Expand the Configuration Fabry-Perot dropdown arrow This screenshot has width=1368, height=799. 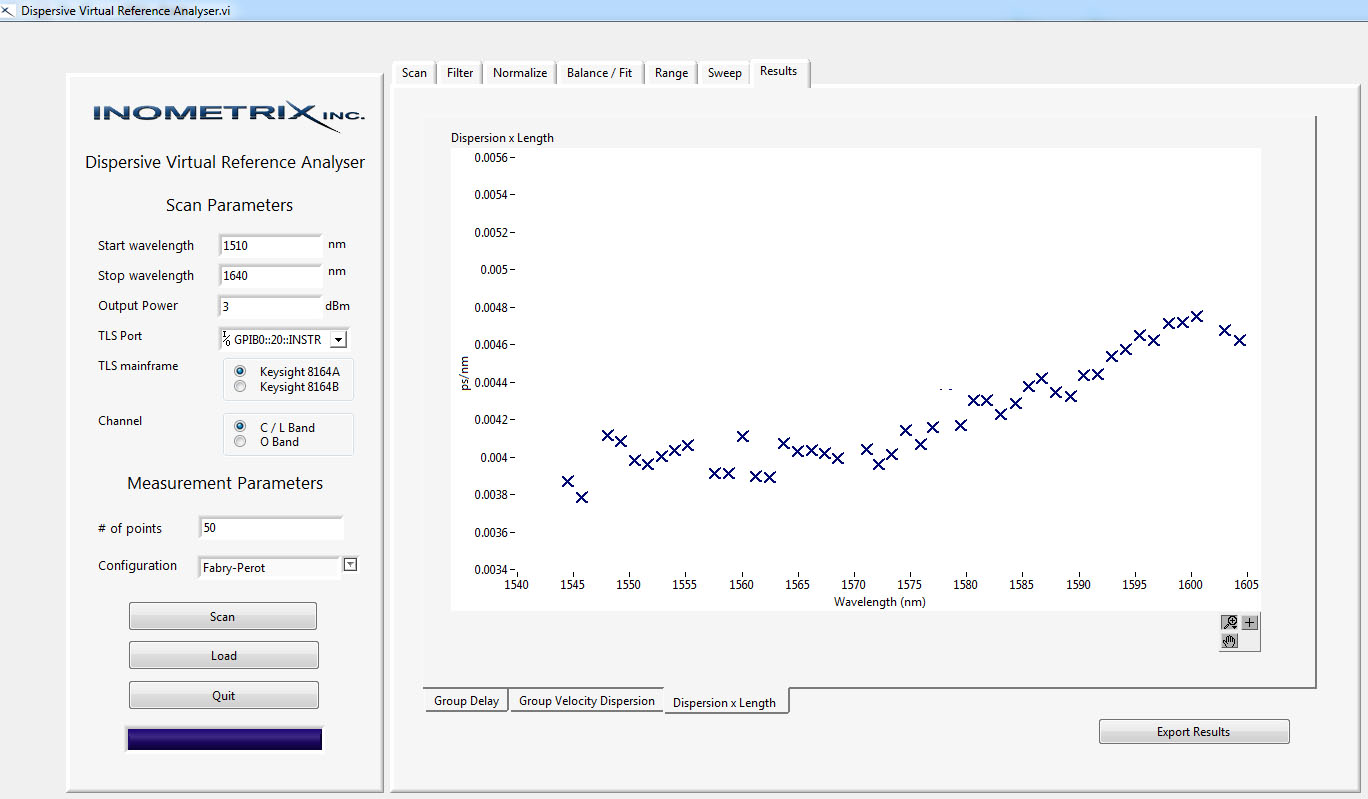(350, 564)
